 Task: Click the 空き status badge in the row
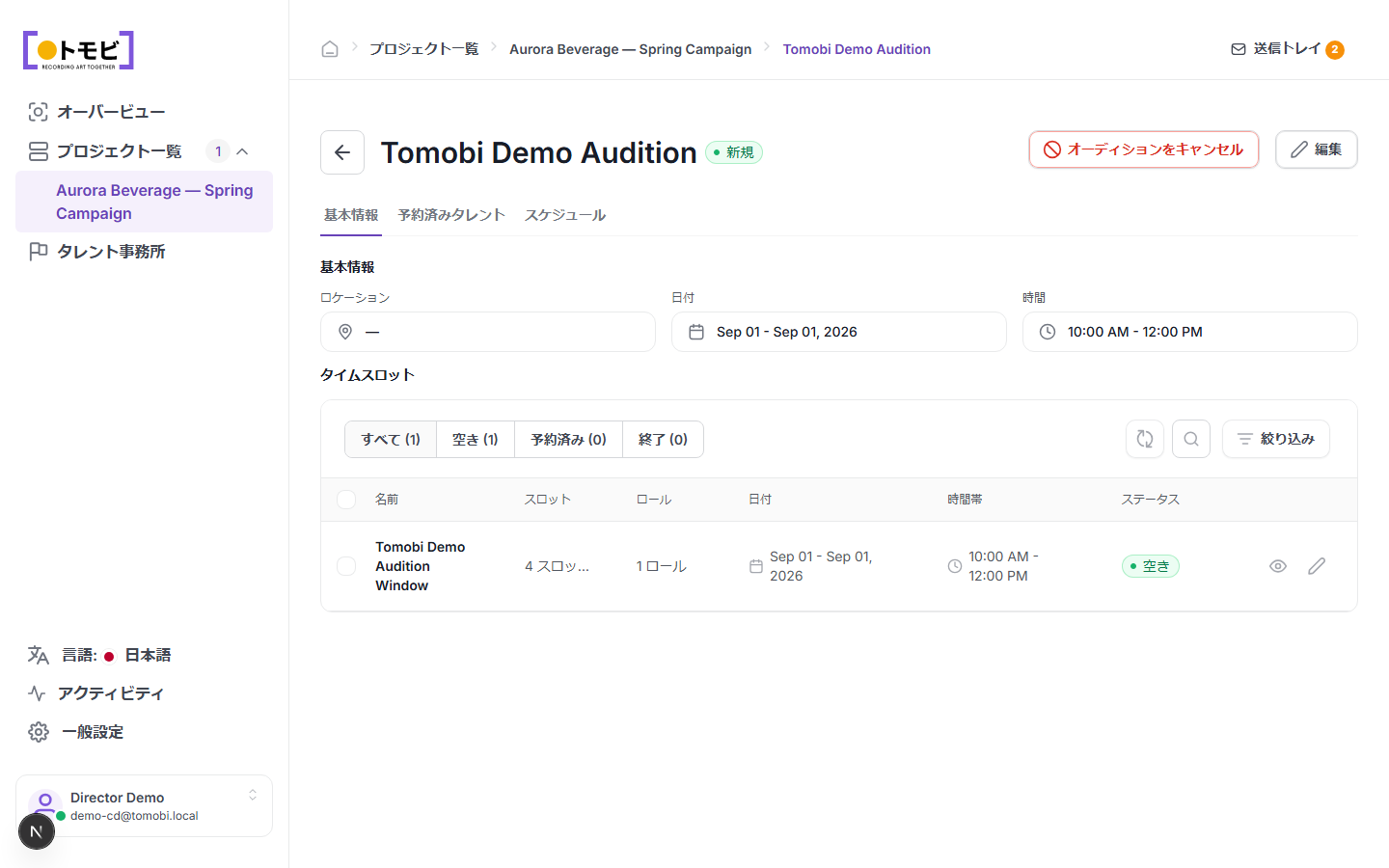[1151, 566]
